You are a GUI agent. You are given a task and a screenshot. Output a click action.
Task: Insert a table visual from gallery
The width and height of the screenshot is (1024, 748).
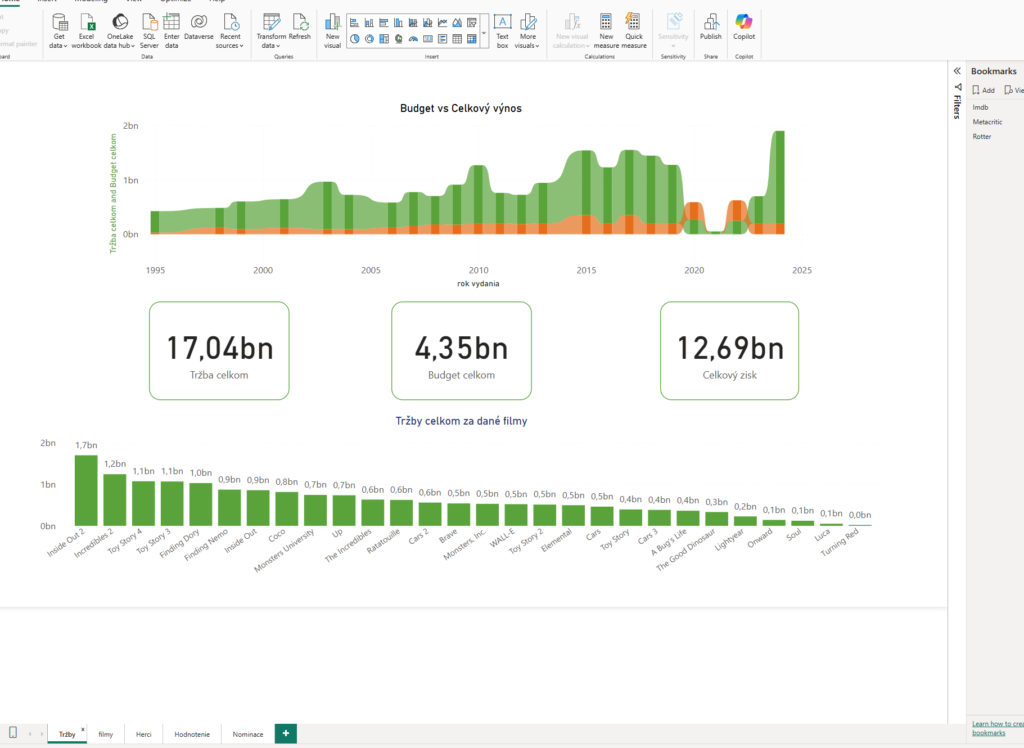point(457,39)
